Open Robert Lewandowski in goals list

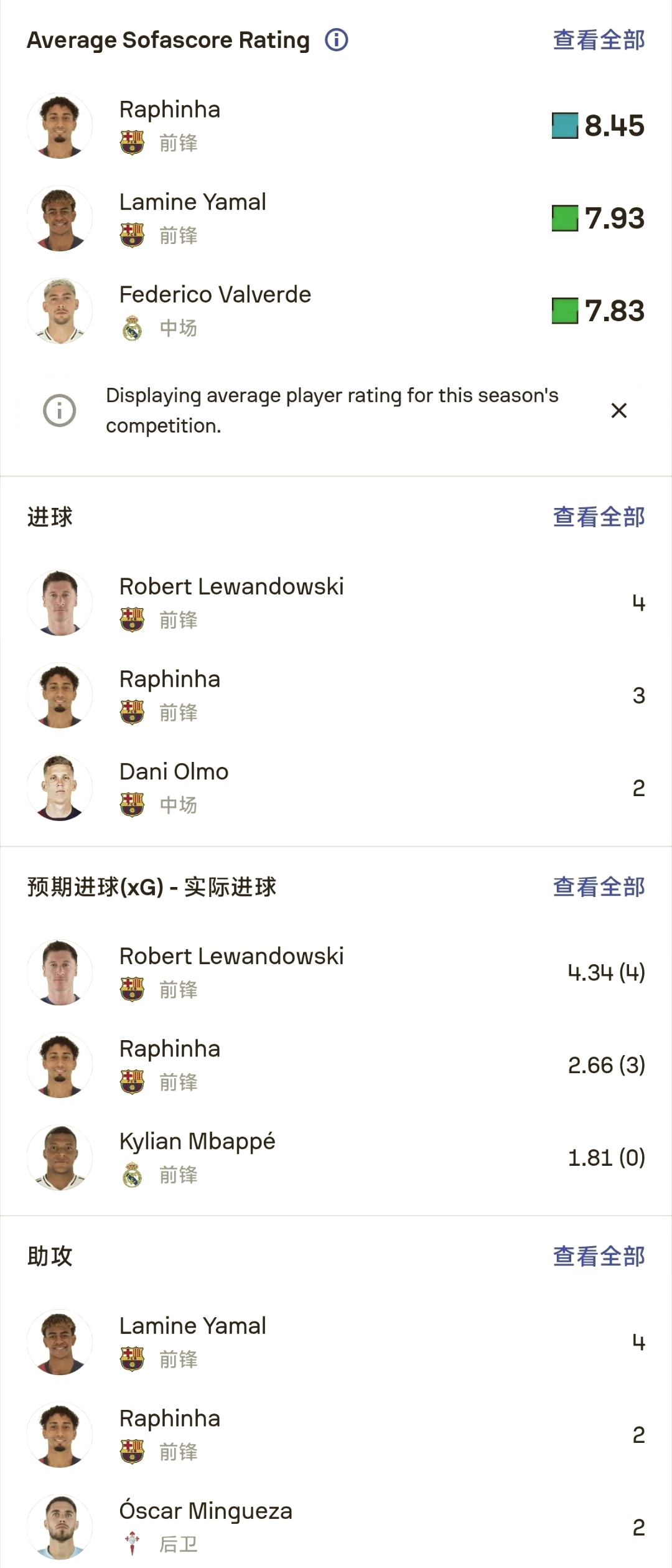coord(336,603)
